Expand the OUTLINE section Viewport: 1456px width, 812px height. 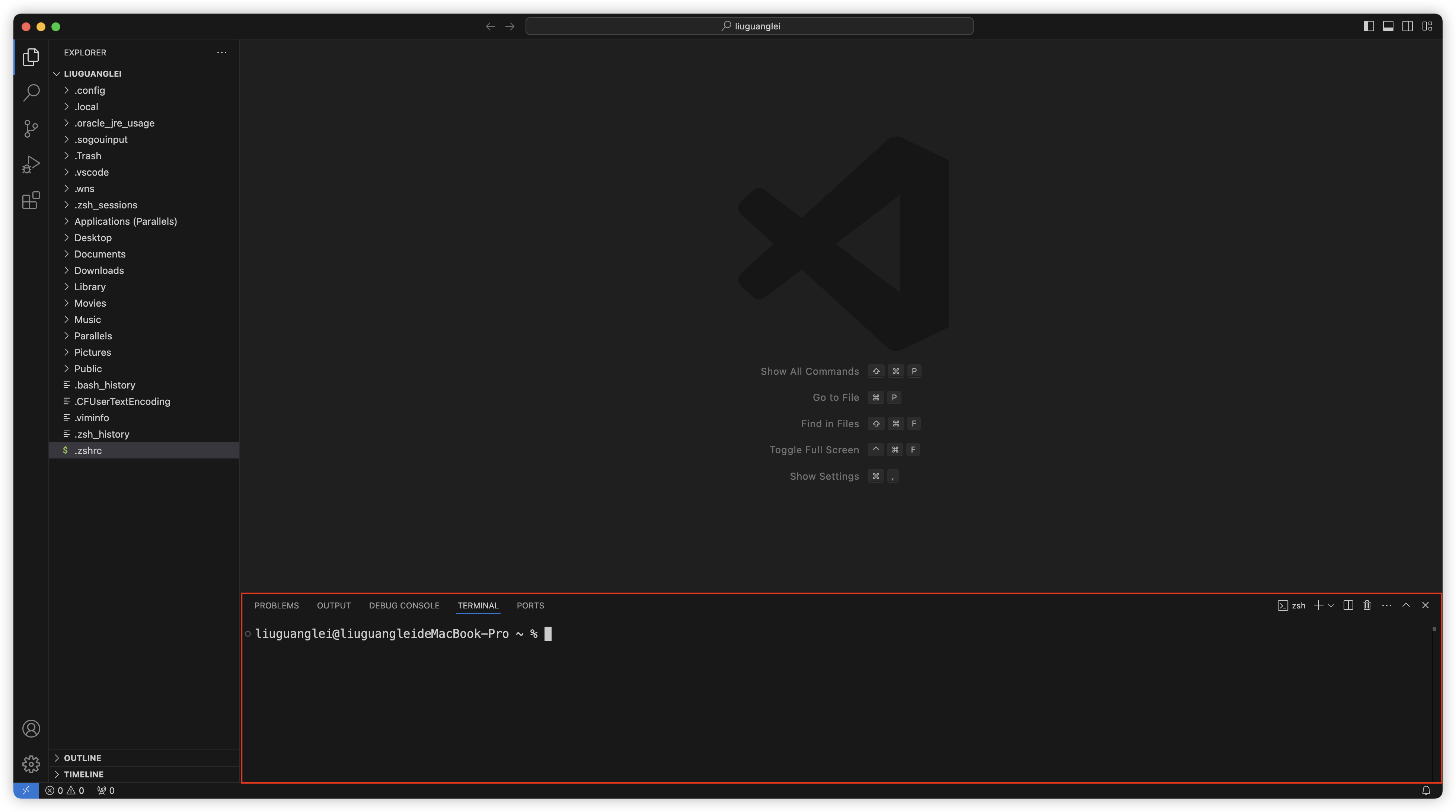point(83,758)
